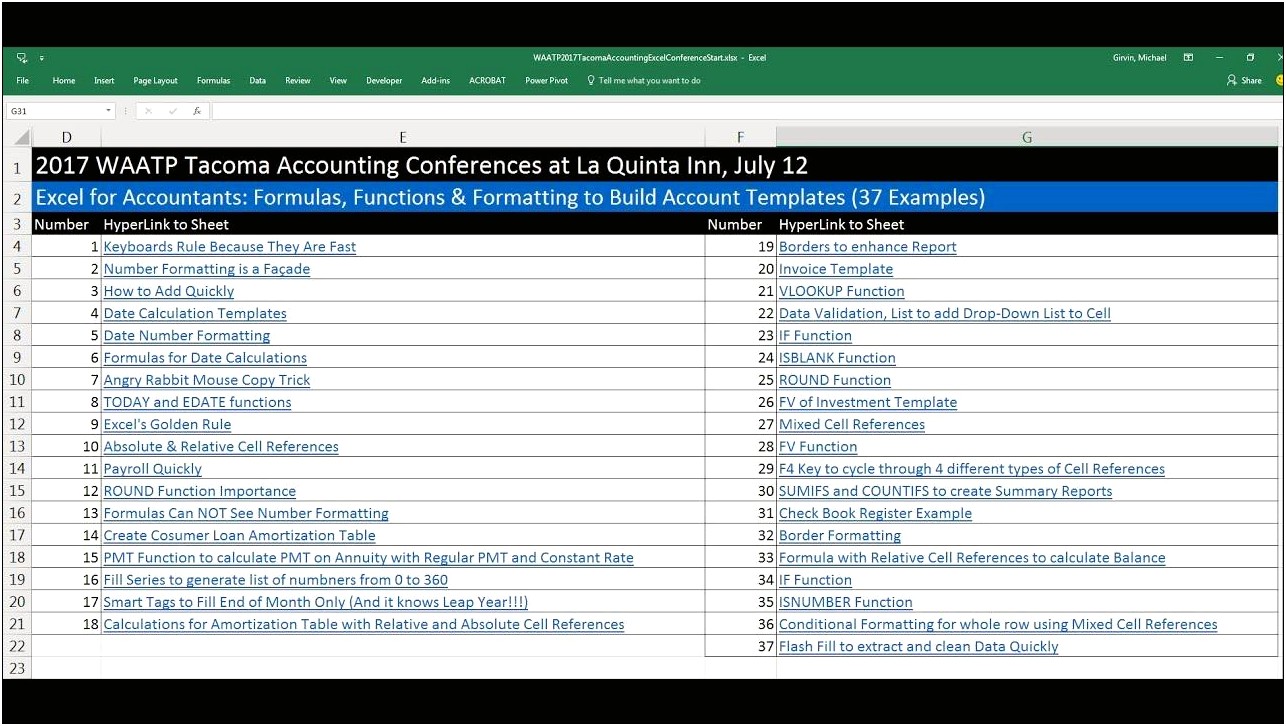This screenshot has width=1286, height=726.
Task: Open Excel's Golden Rule link
Action: [x=167, y=424]
